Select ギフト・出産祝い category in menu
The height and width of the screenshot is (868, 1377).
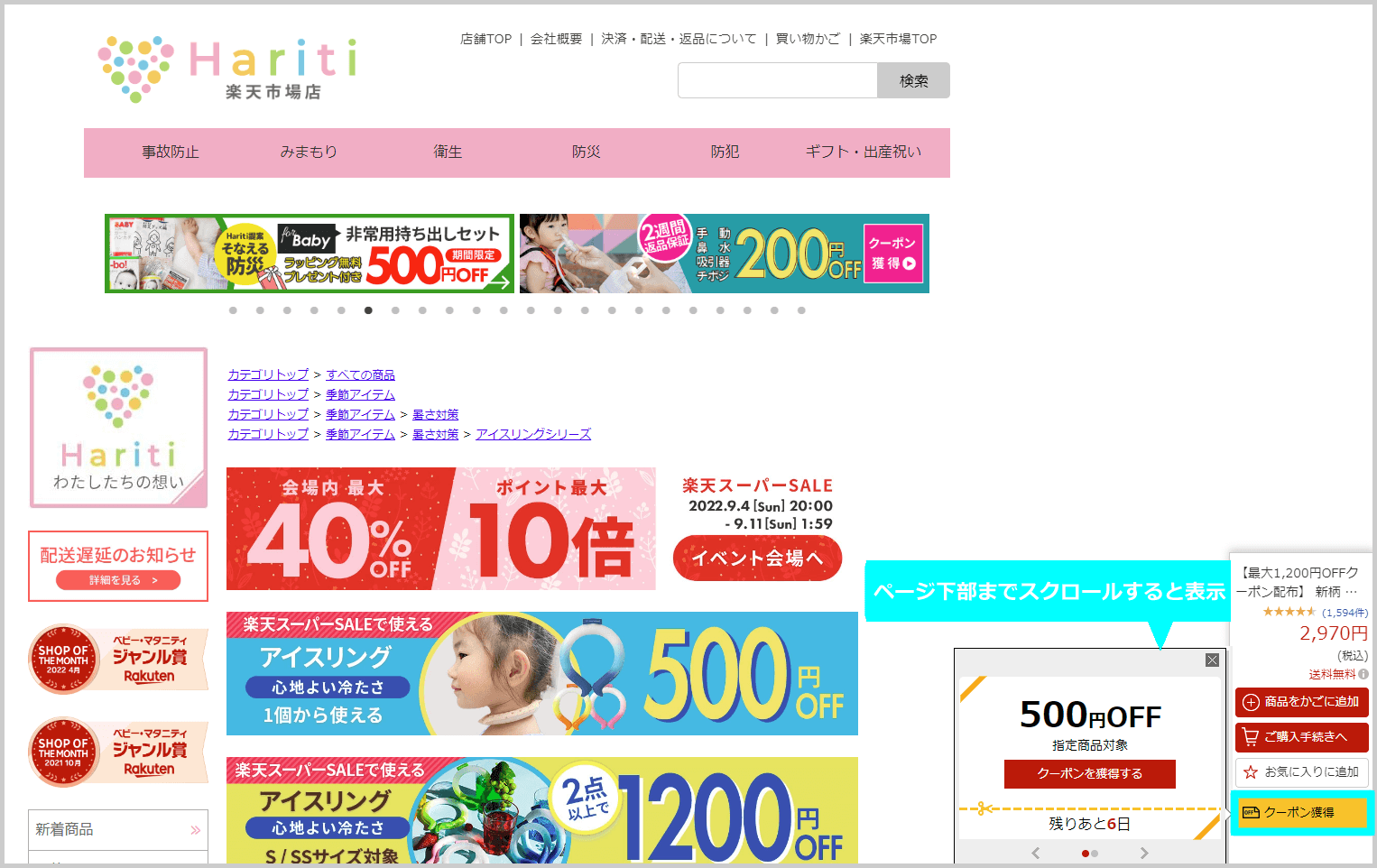pyautogui.click(x=864, y=152)
